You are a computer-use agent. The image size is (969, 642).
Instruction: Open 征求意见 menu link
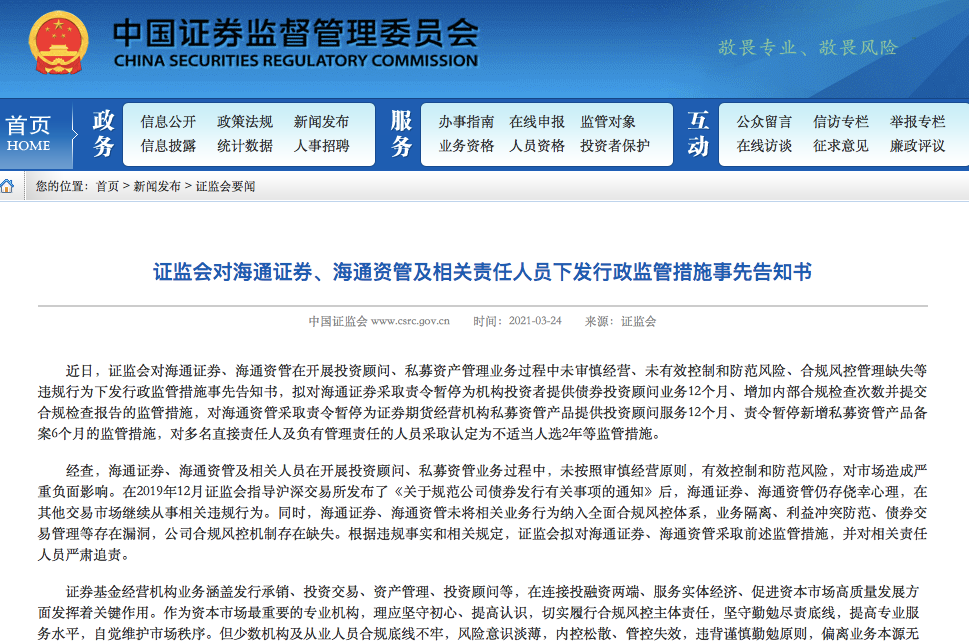(840, 146)
